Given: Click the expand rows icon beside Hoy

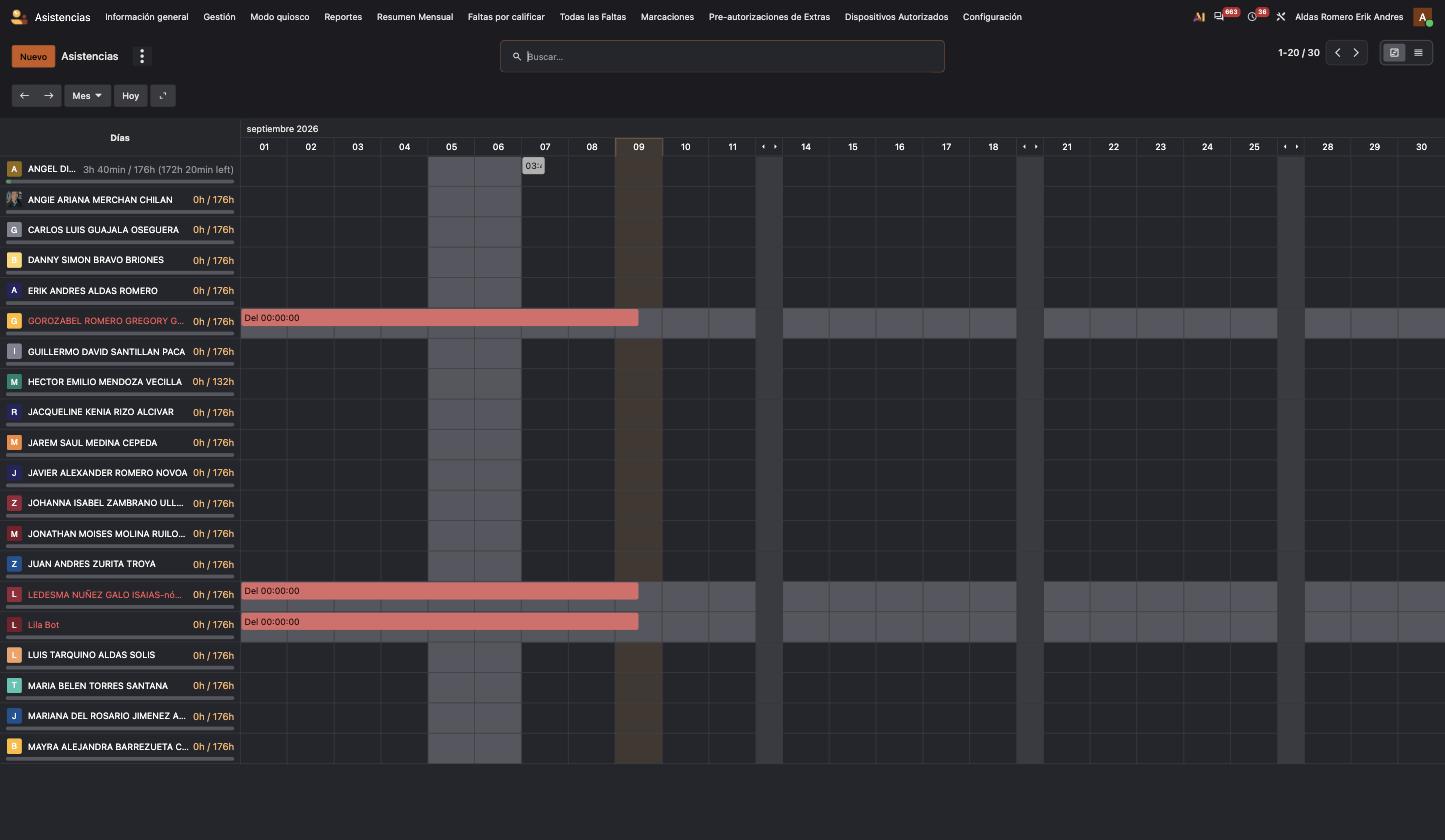Looking at the screenshot, I should click(163, 96).
